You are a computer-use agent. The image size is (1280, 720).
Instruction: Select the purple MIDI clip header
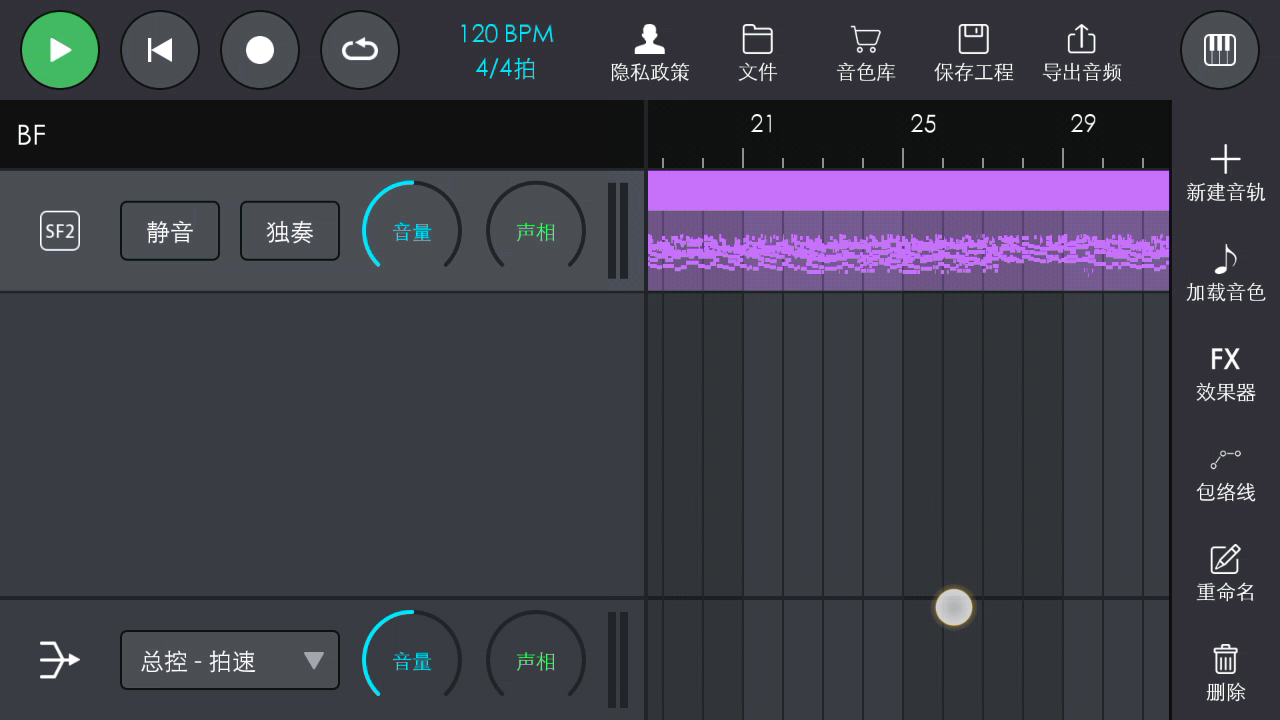pos(908,190)
